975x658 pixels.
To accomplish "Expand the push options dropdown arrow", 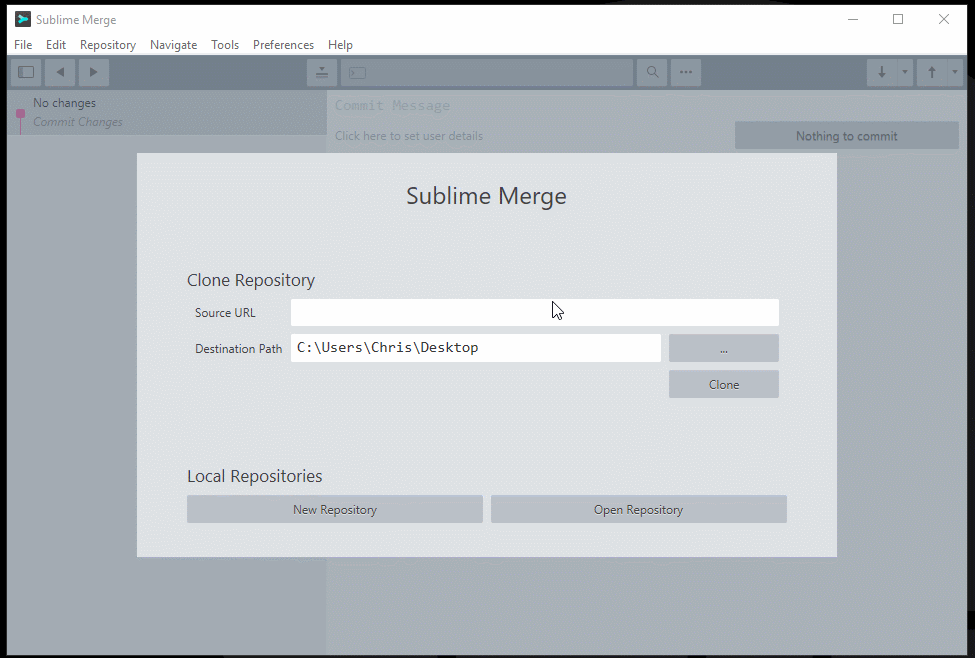I will click(x=954, y=72).
